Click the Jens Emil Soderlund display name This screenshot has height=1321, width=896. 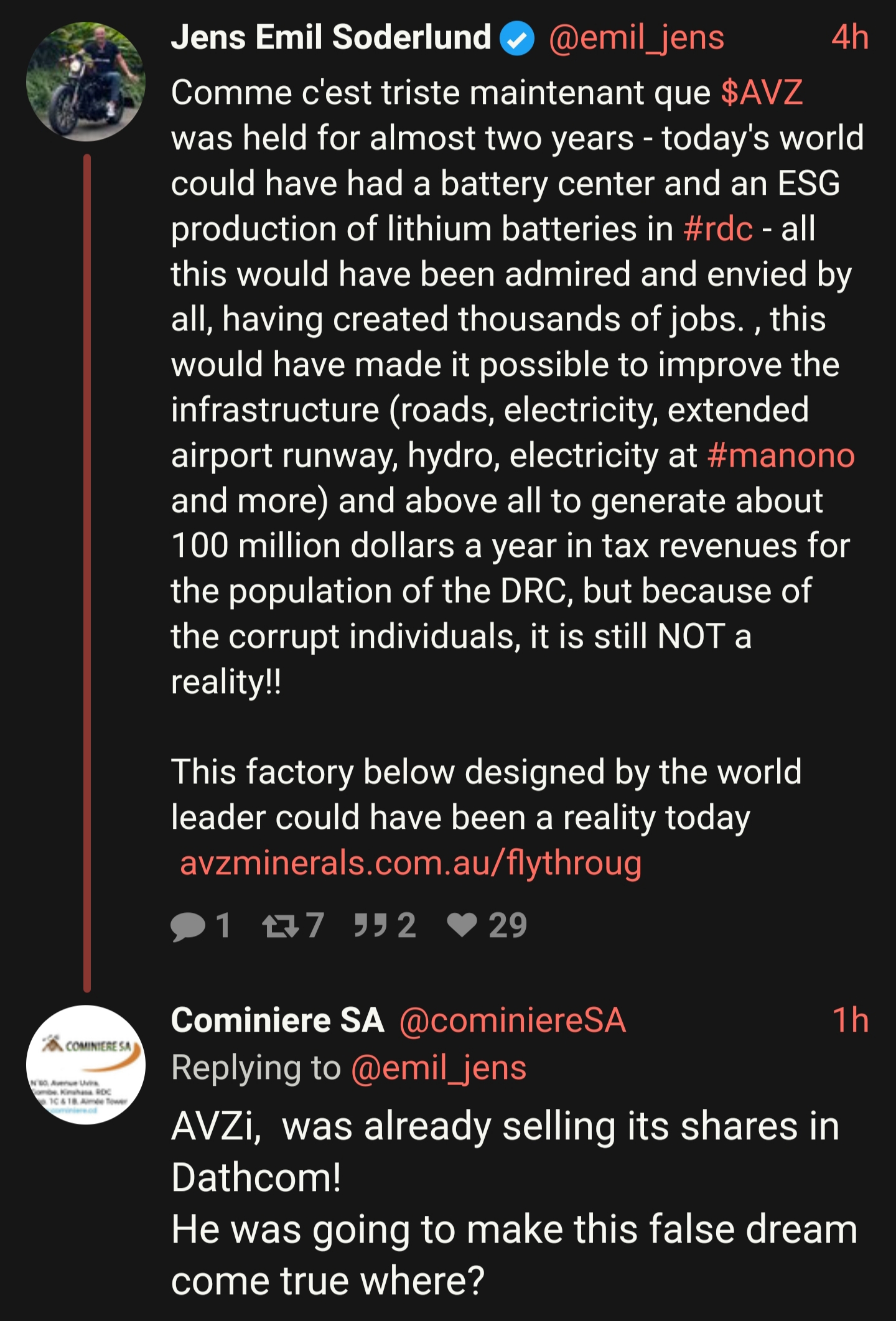pos(331,37)
